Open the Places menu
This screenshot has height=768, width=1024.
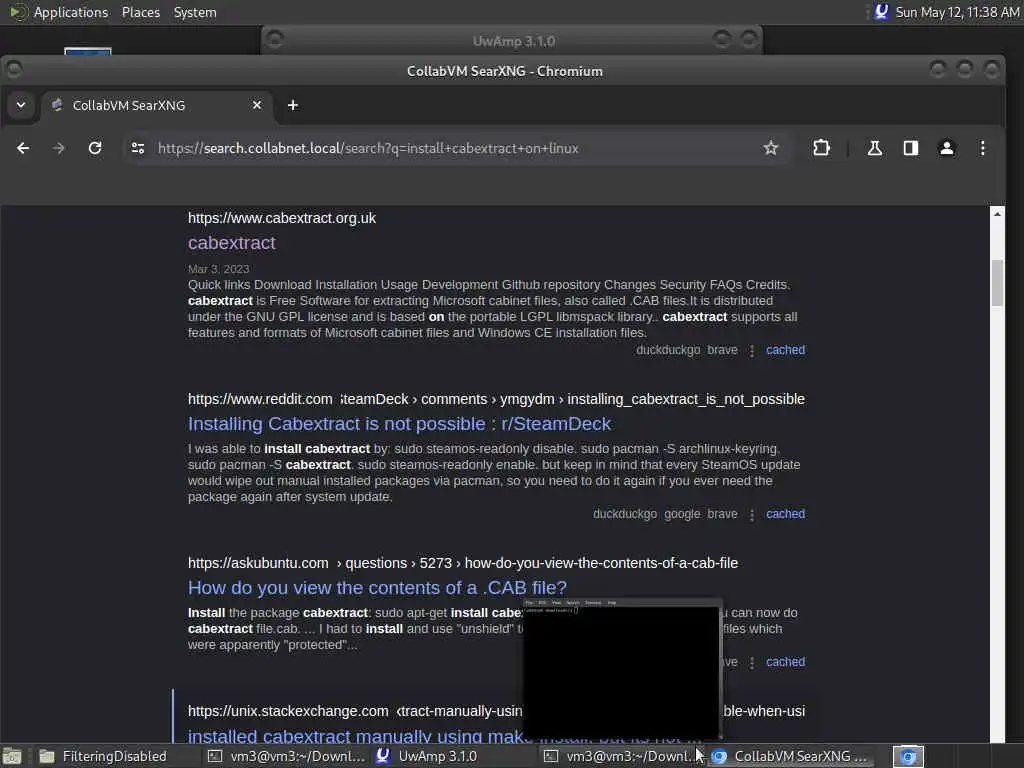click(x=140, y=12)
